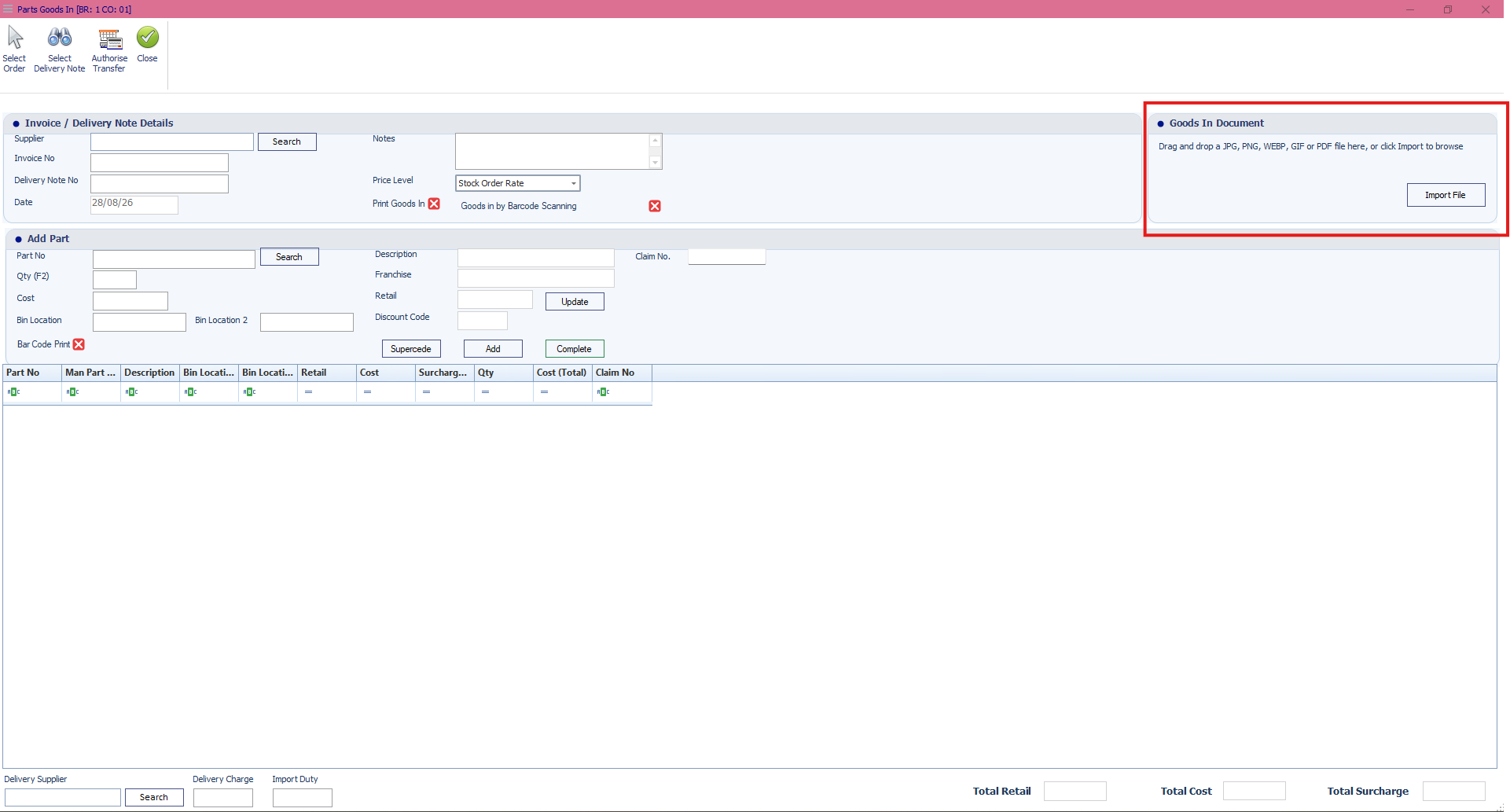Sort by Cost (Total) column header
Screen dimensions: 1510x812
click(x=563, y=373)
